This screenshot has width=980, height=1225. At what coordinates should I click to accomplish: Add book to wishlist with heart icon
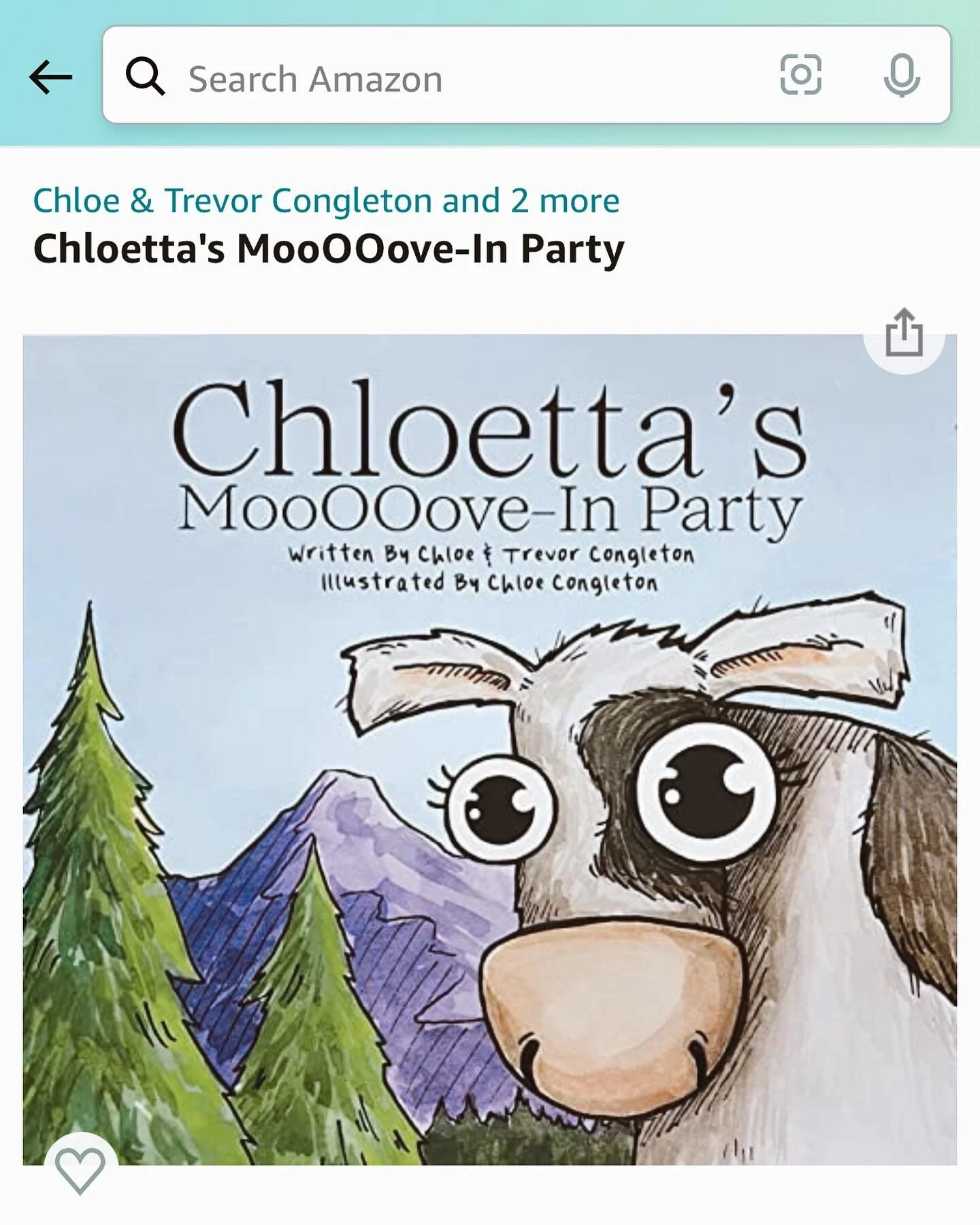(x=80, y=1170)
